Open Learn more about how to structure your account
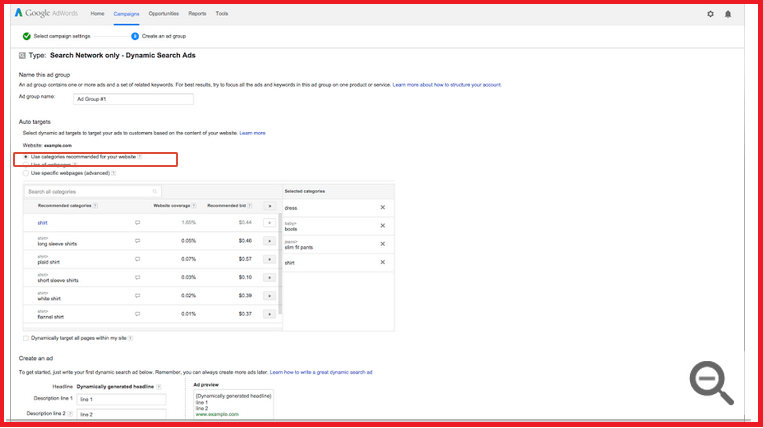The image size is (763, 428). coord(447,85)
